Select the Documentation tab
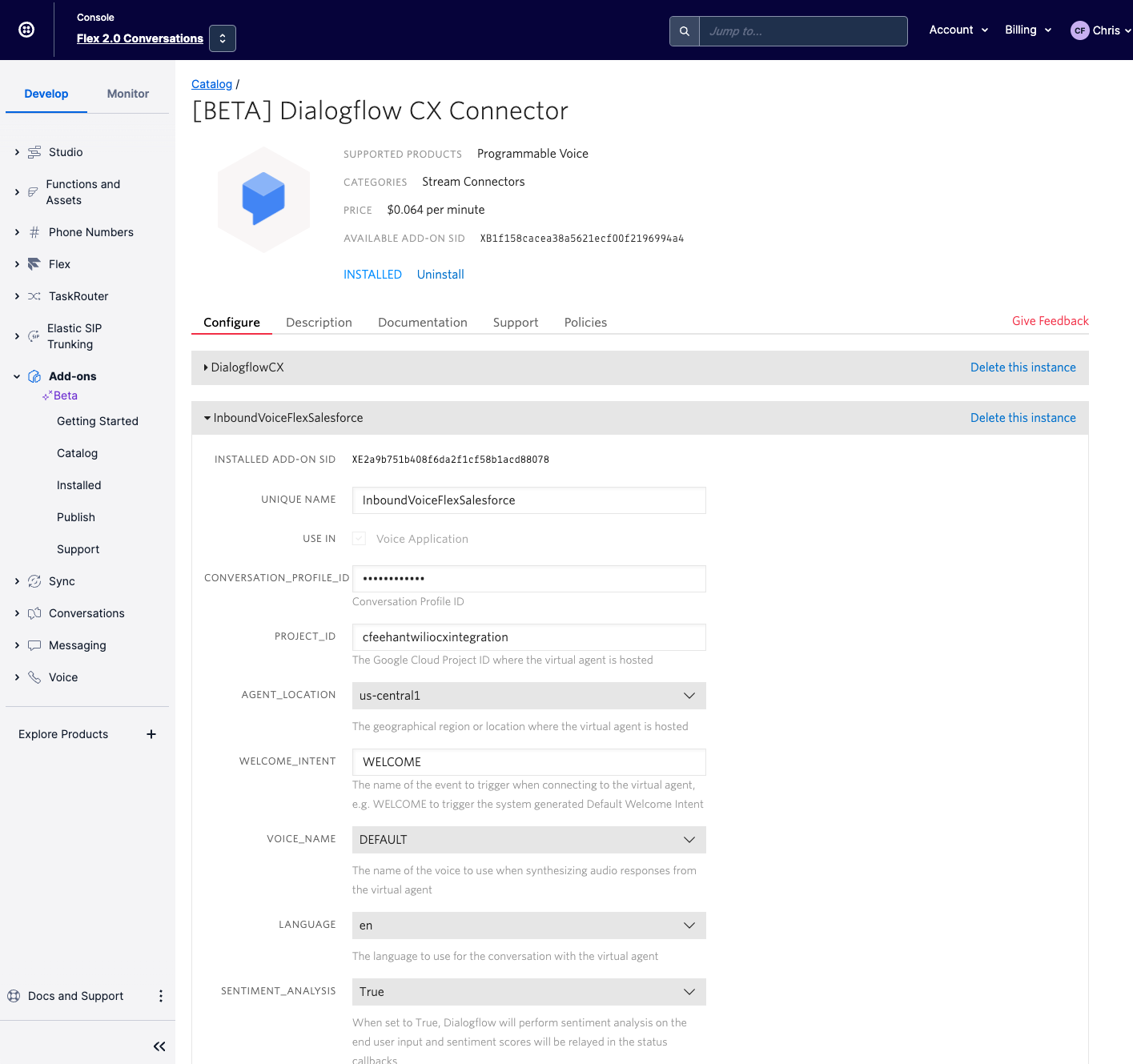This screenshot has height=1064, width=1133. tap(423, 323)
